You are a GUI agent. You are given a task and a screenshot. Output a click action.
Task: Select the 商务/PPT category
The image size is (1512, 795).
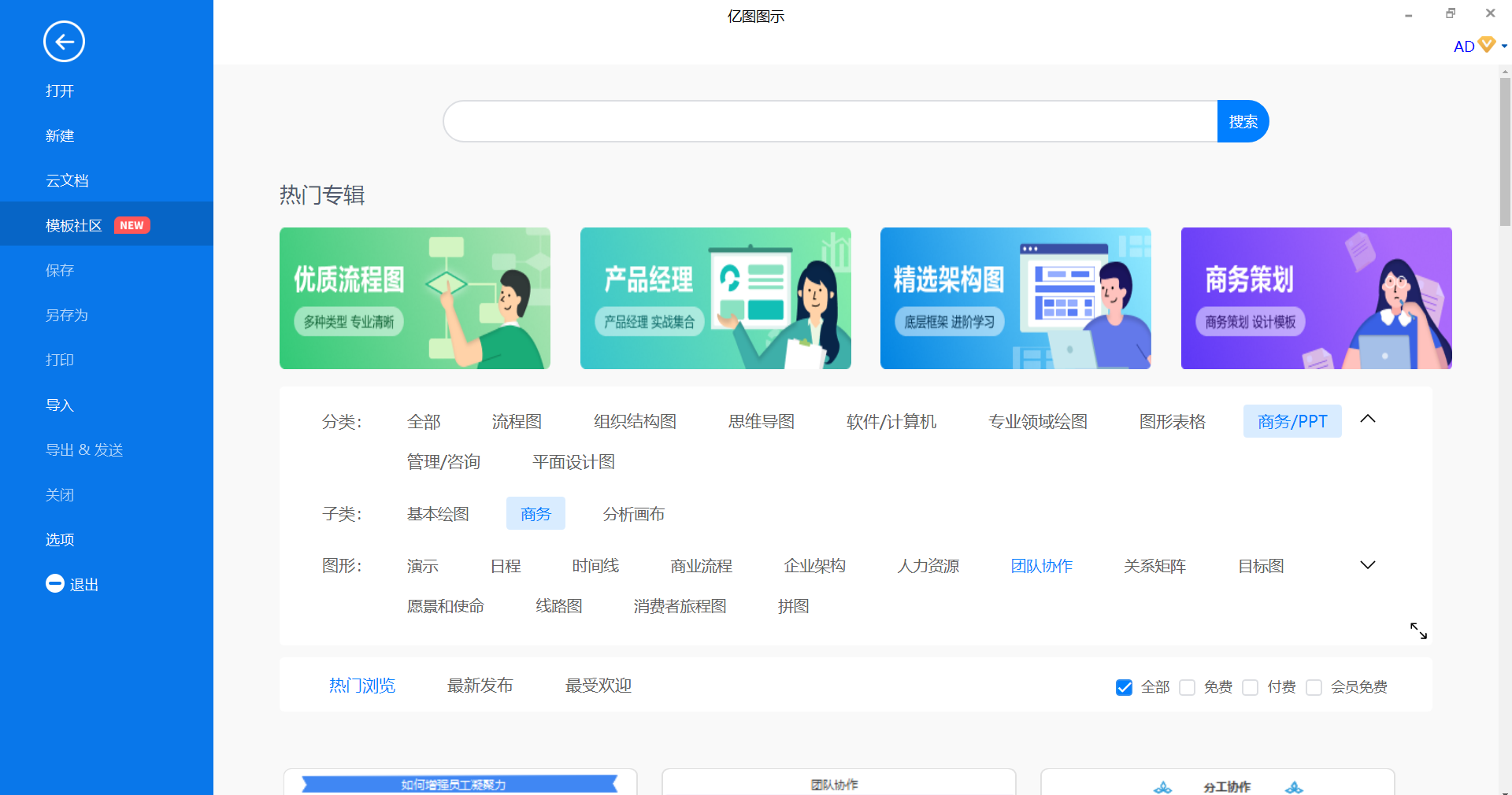(x=1292, y=422)
